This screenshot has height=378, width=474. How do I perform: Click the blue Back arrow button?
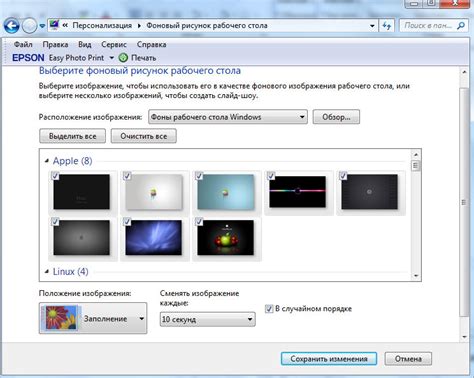(x=12, y=26)
